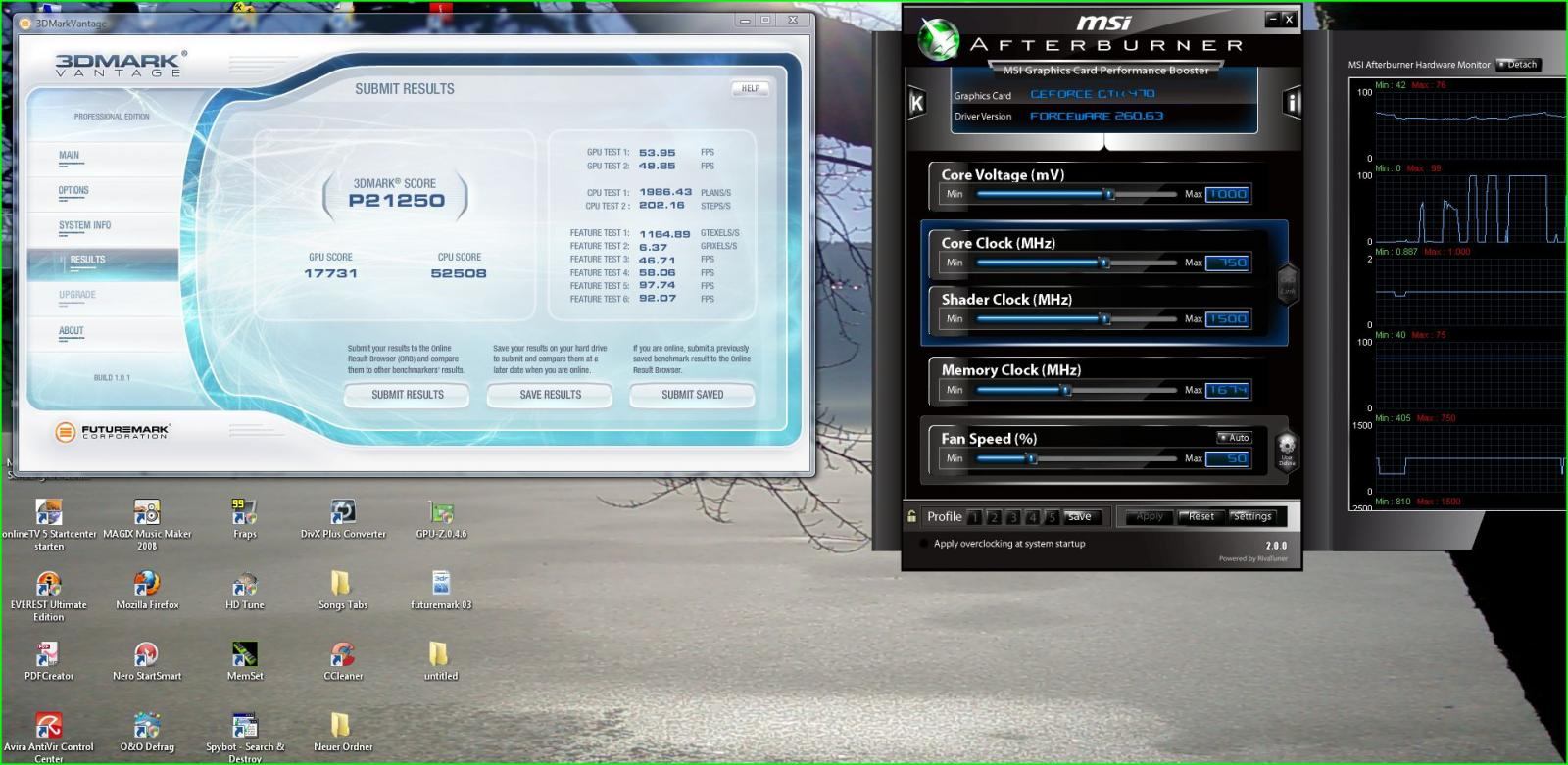Click the profile lock icon in Afterburner
Image resolution: width=1568 pixels, height=765 pixels.
tap(912, 516)
